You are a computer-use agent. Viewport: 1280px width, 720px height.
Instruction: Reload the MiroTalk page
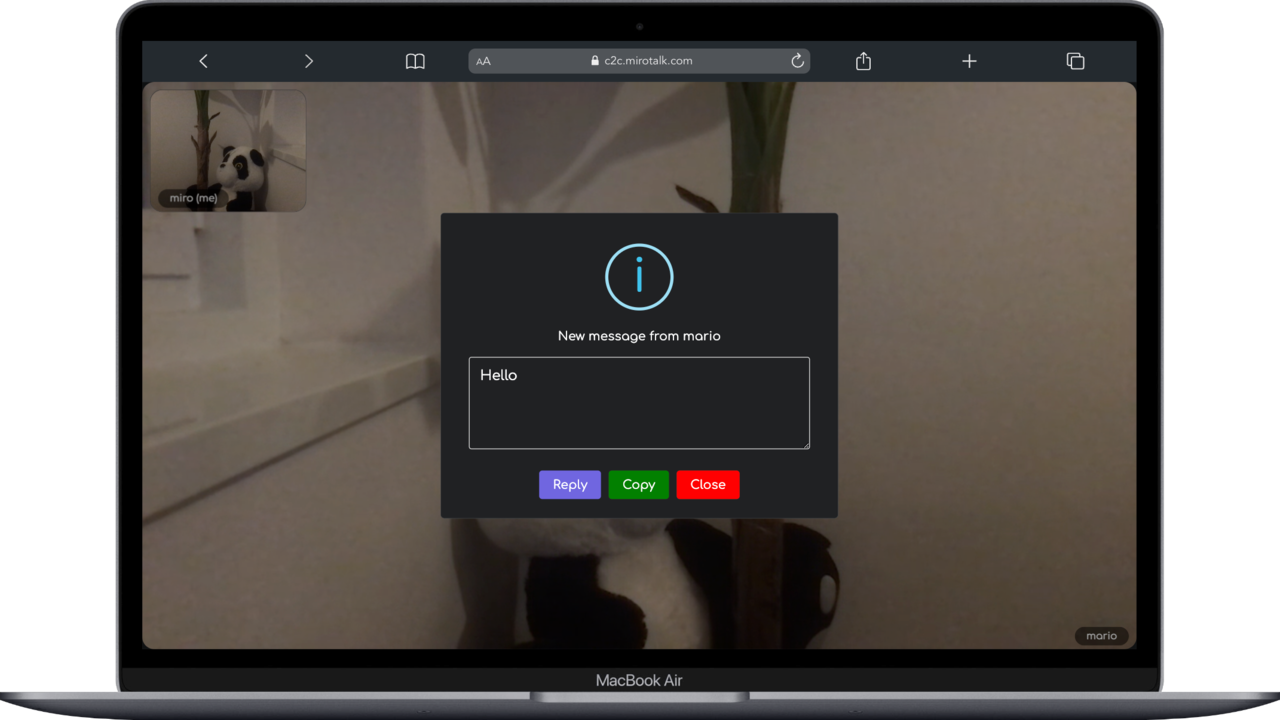click(797, 61)
